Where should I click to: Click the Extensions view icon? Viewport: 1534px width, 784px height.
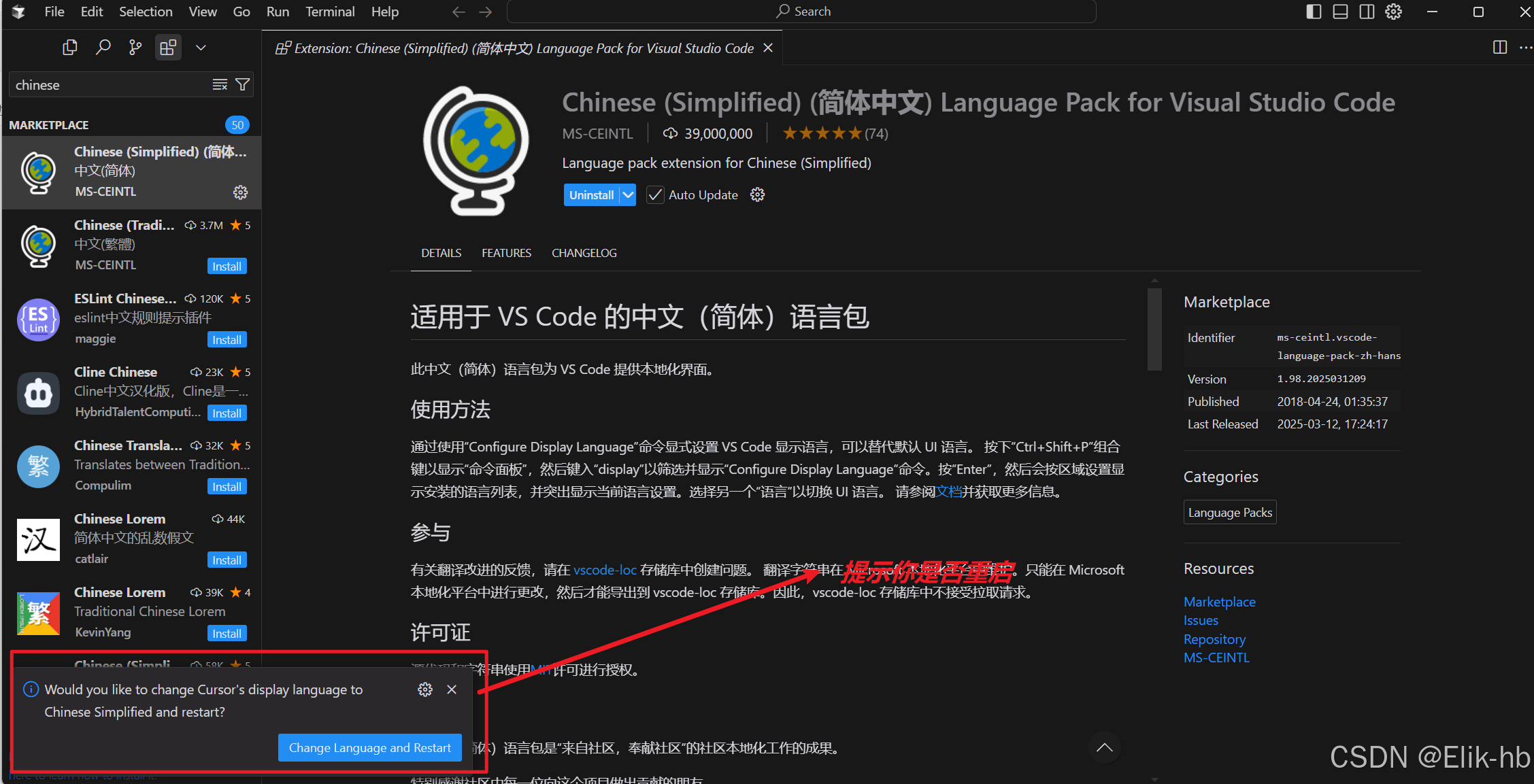(168, 48)
